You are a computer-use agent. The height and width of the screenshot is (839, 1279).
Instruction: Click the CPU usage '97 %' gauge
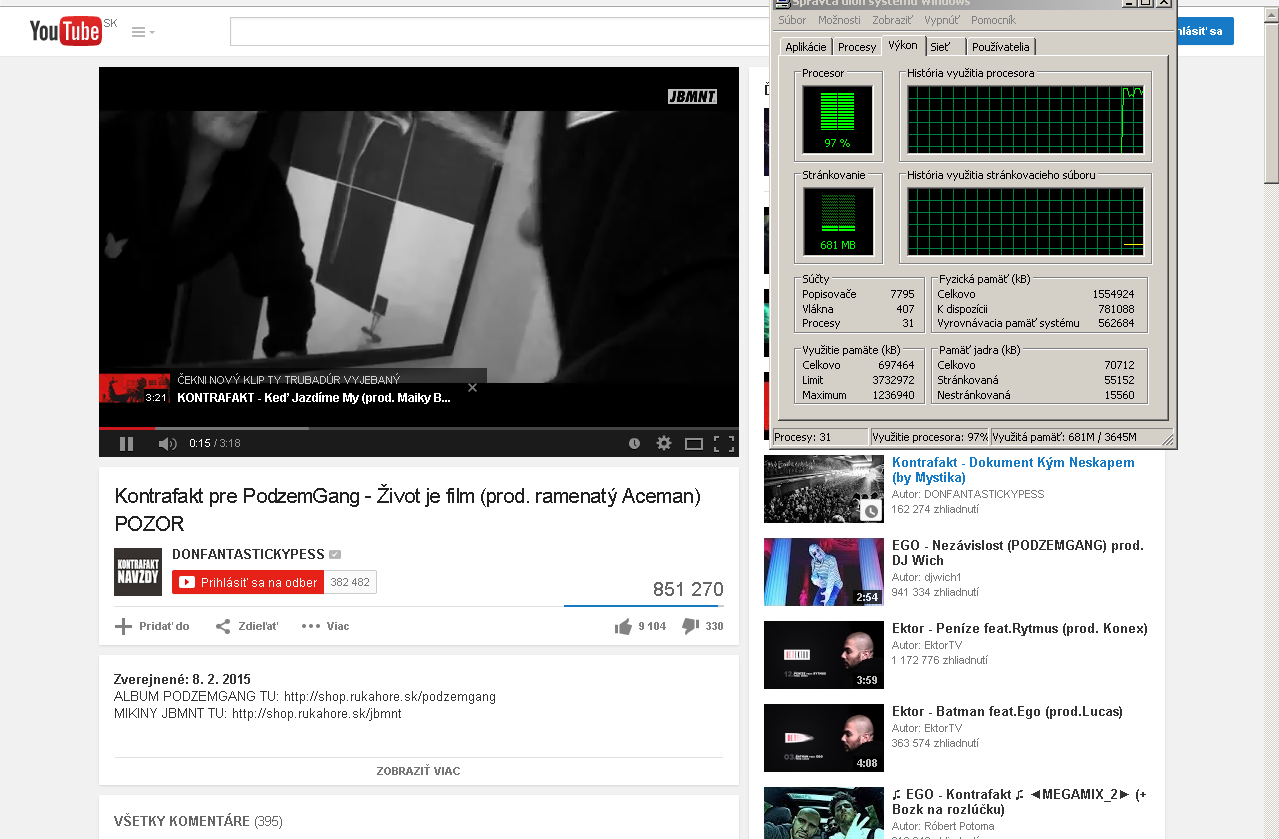[x=838, y=119]
